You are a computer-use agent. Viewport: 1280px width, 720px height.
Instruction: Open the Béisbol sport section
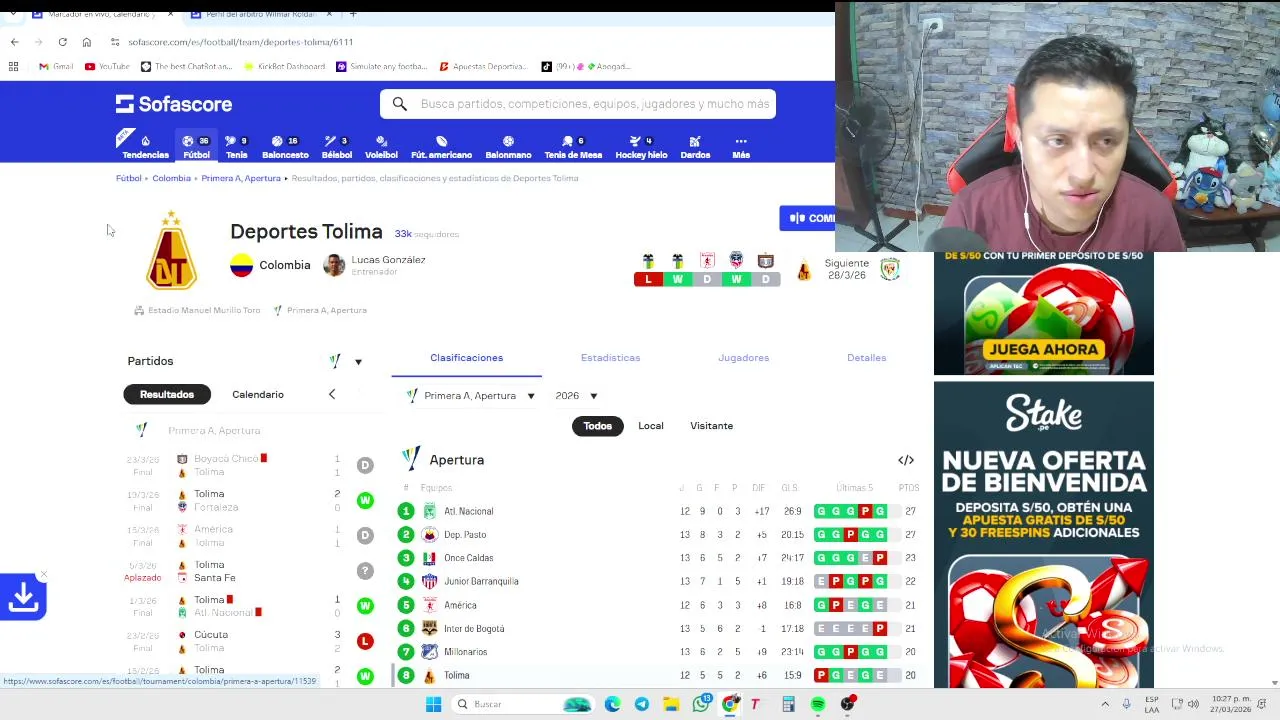pyautogui.click(x=336, y=147)
